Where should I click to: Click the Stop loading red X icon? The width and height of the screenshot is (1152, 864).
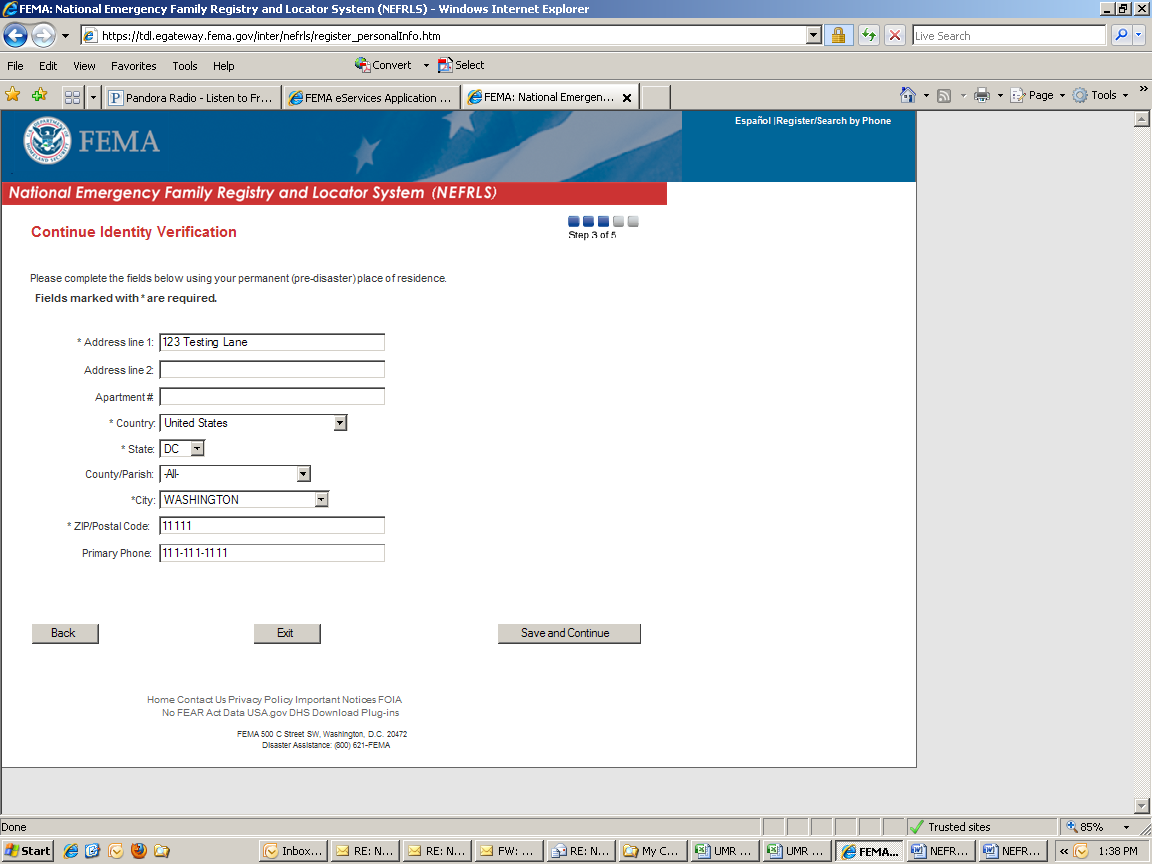pos(895,35)
